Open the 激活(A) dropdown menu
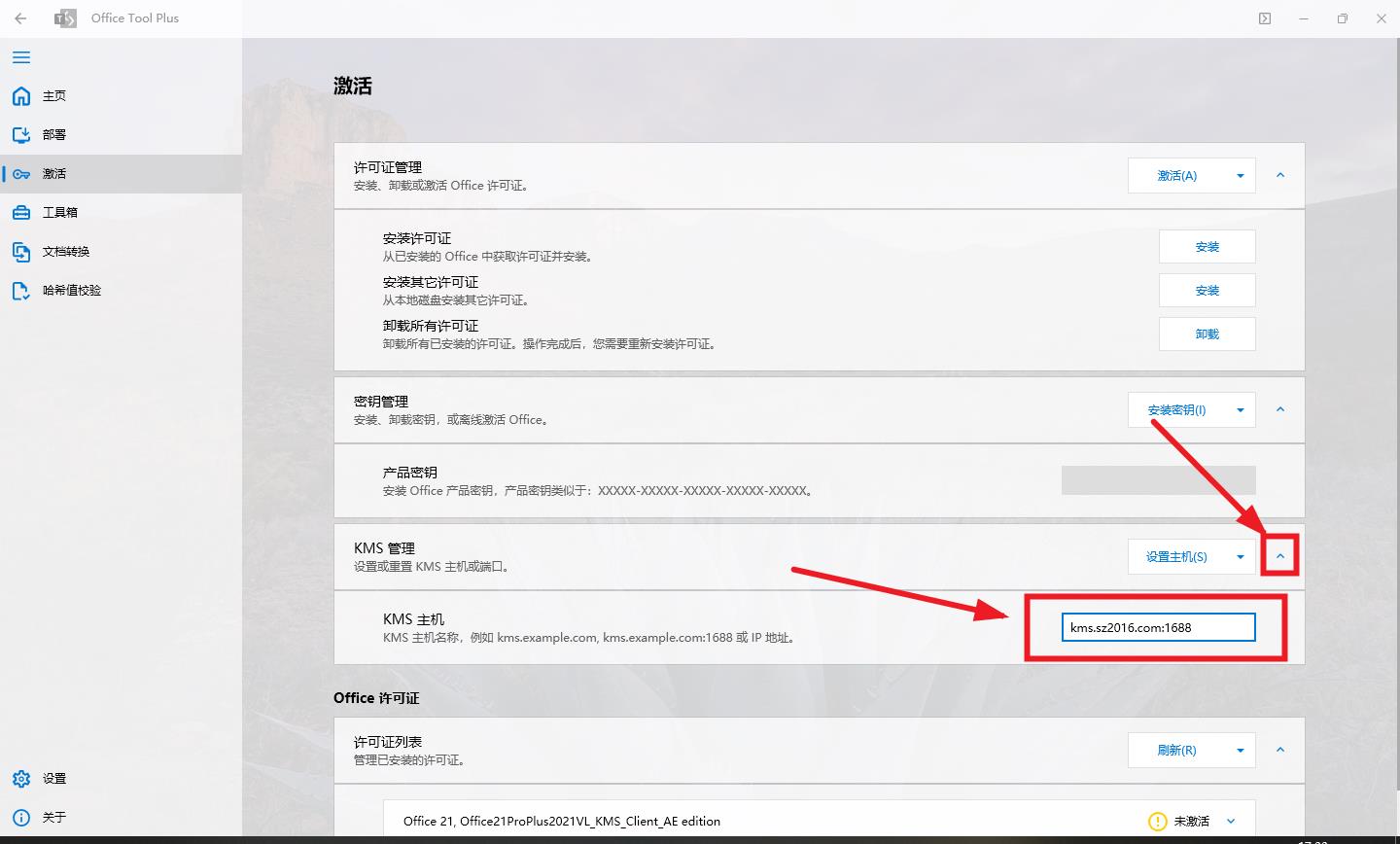1400x844 pixels. tap(1240, 175)
